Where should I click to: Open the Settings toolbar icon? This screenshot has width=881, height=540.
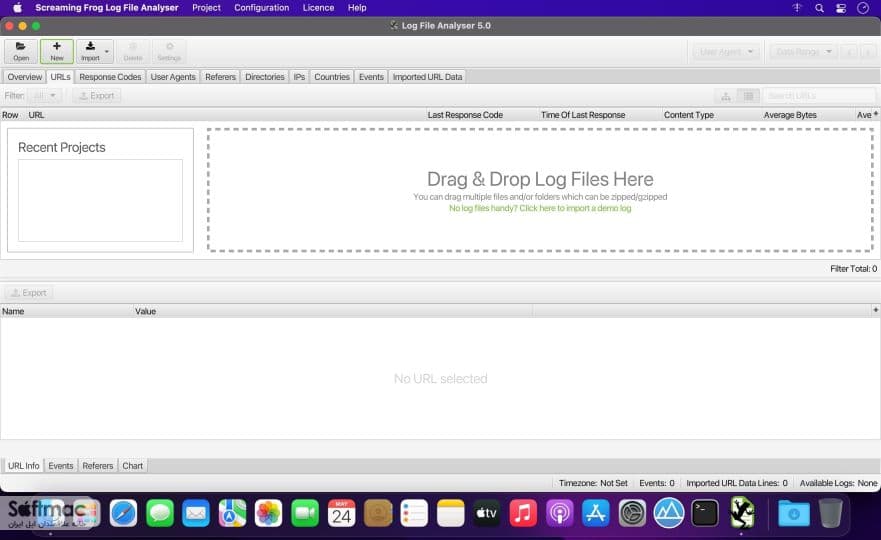(169, 51)
